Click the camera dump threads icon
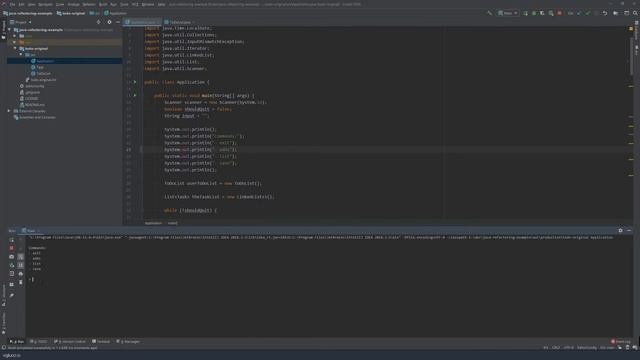Viewport: 640px width, 360px height. tap(11, 257)
